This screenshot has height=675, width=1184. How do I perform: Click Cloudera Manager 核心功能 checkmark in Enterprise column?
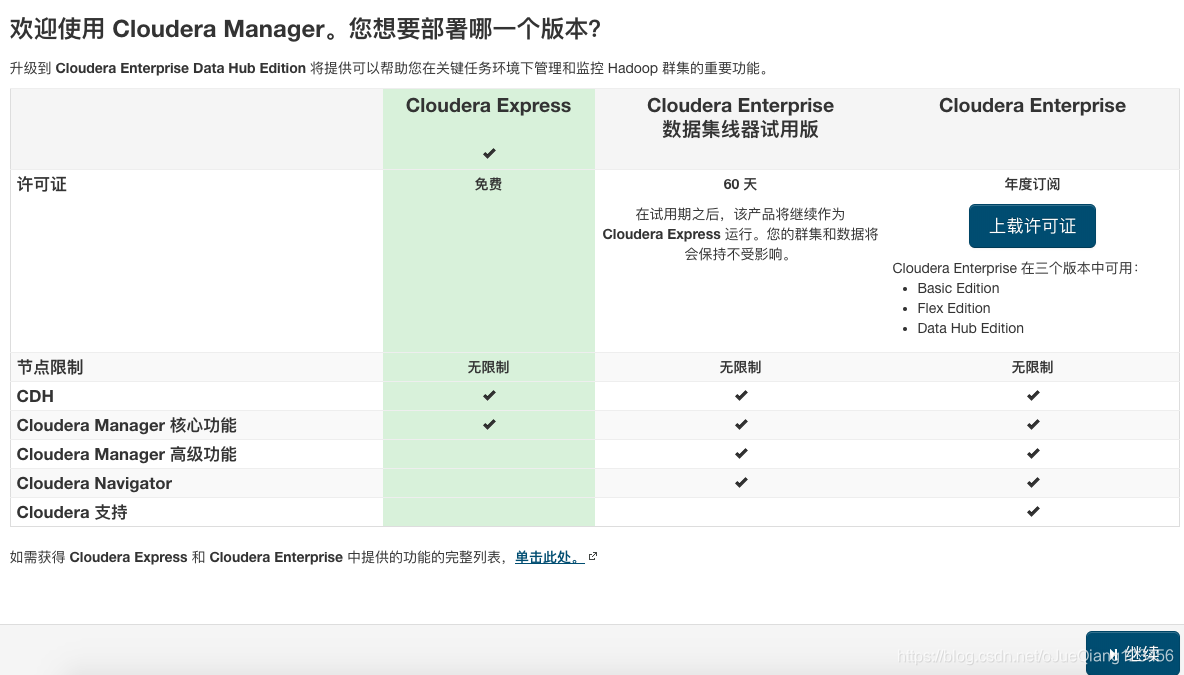coord(1033,424)
